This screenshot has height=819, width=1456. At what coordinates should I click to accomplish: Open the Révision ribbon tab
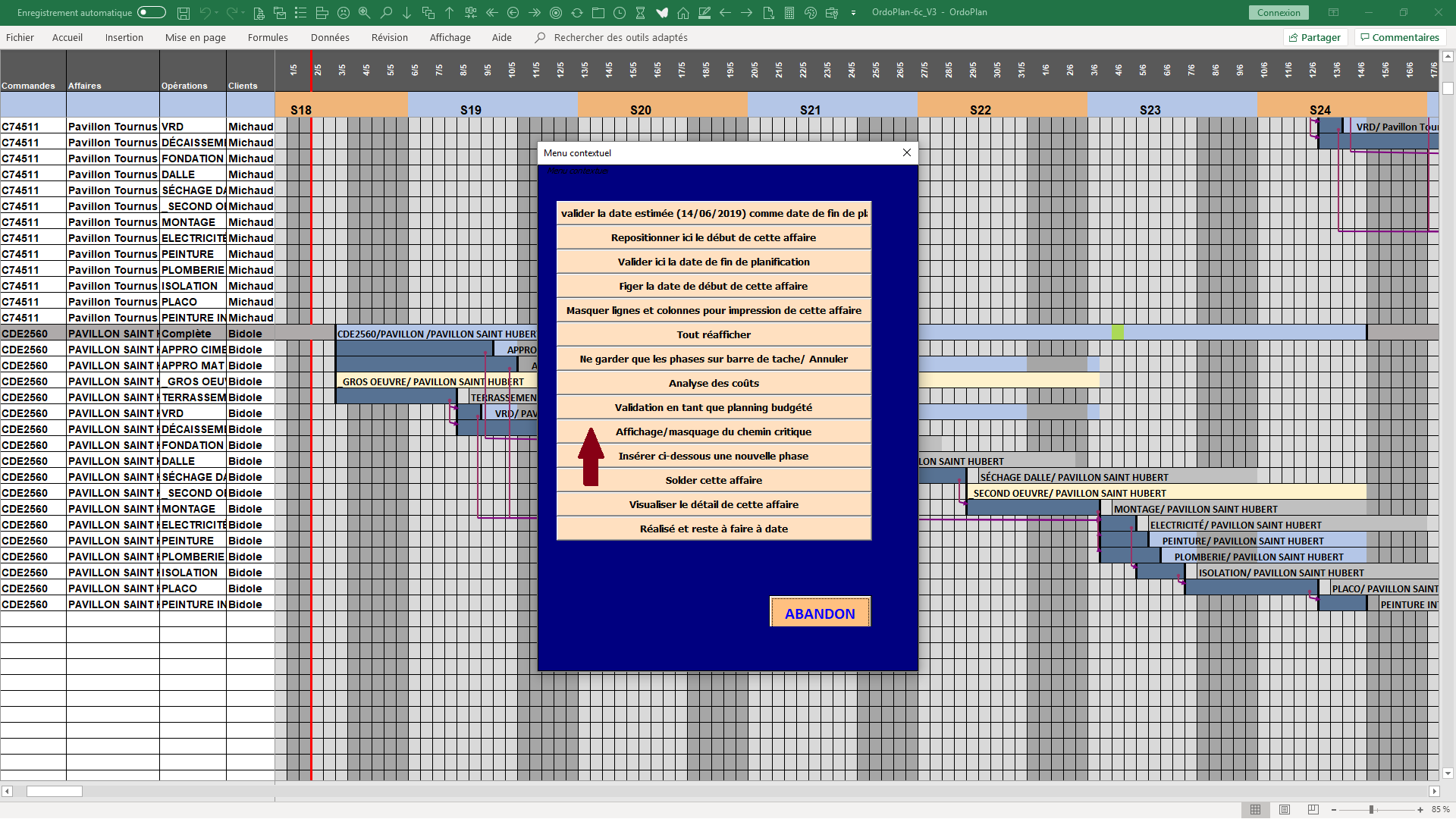click(390, 37)
